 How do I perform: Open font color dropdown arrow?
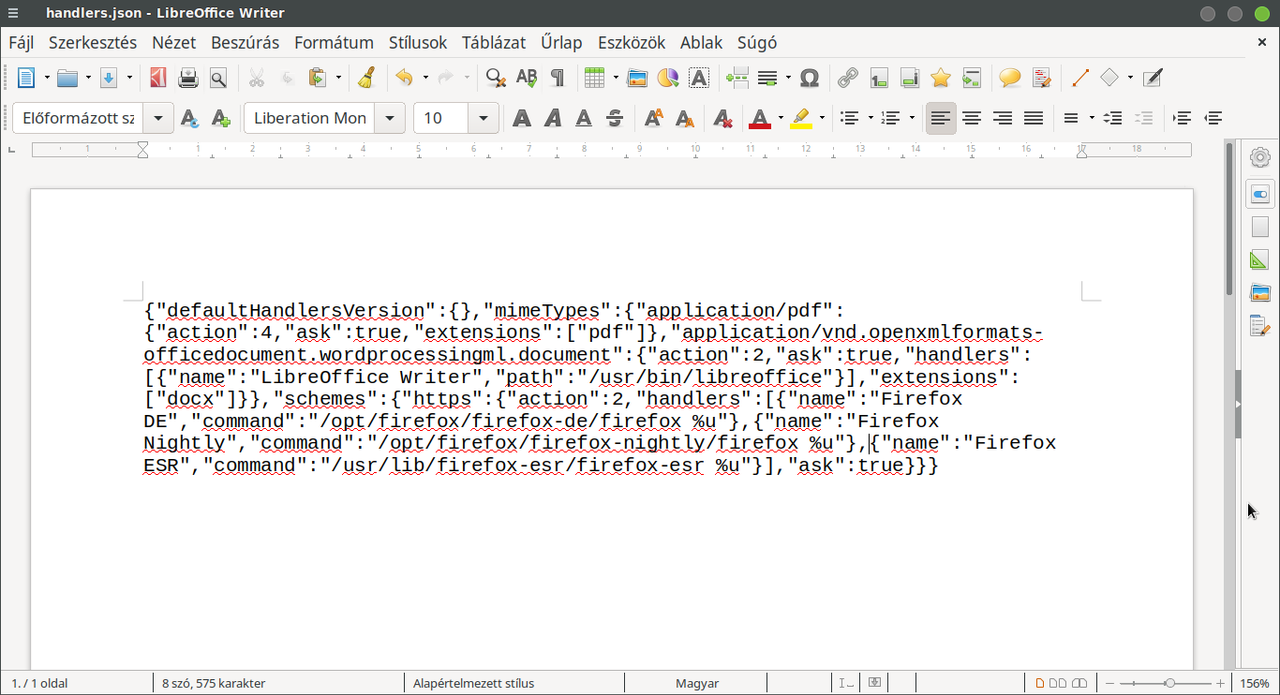780,118
